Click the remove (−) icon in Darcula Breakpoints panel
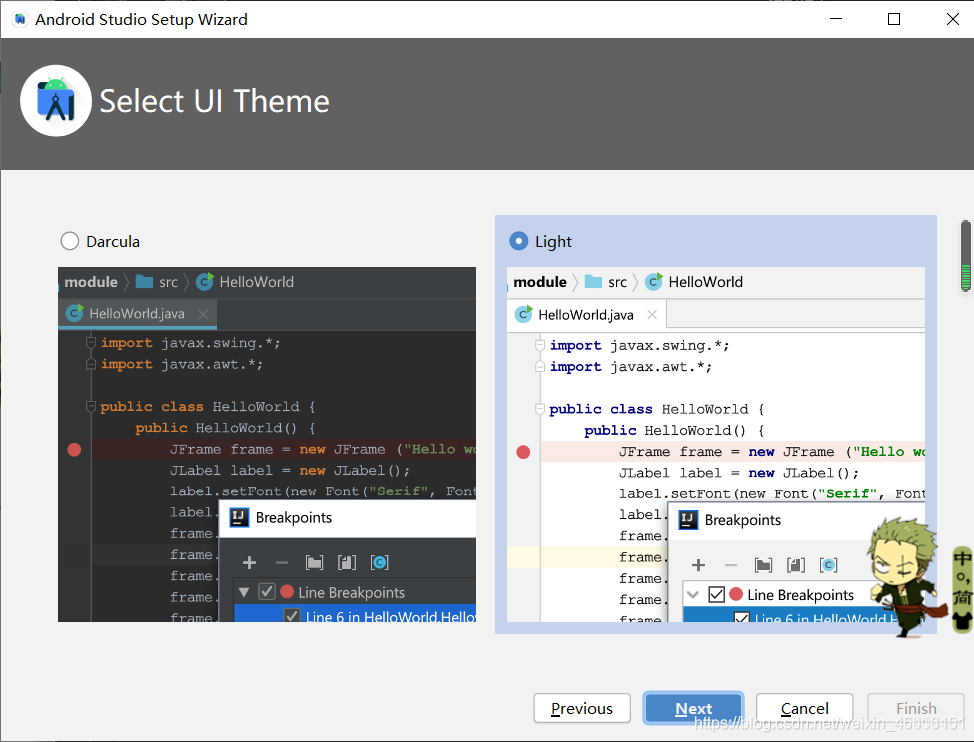The image size is (974, 742). click(282, 563)
